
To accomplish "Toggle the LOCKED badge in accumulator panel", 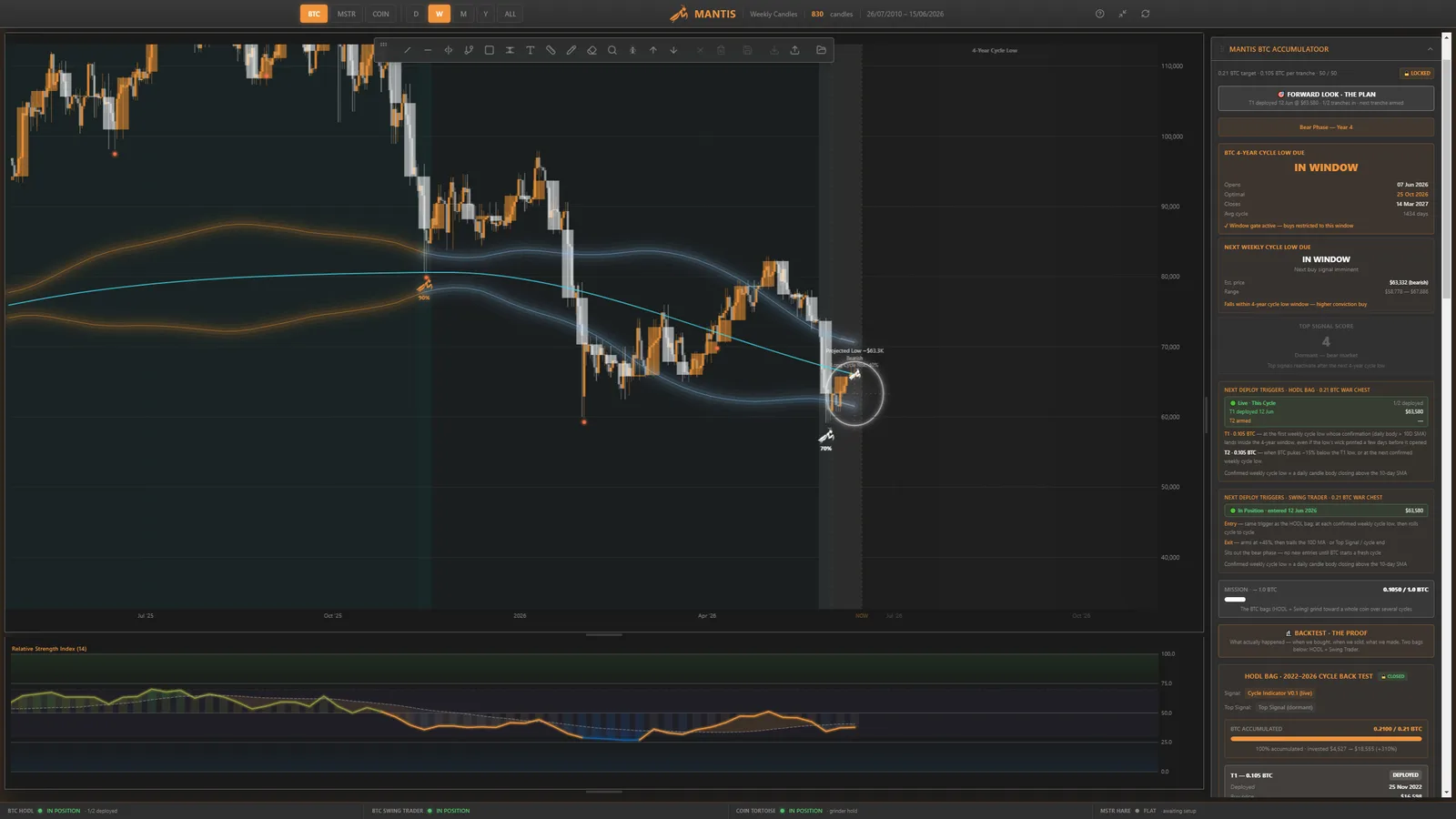I will click(x=1417, y=73).
